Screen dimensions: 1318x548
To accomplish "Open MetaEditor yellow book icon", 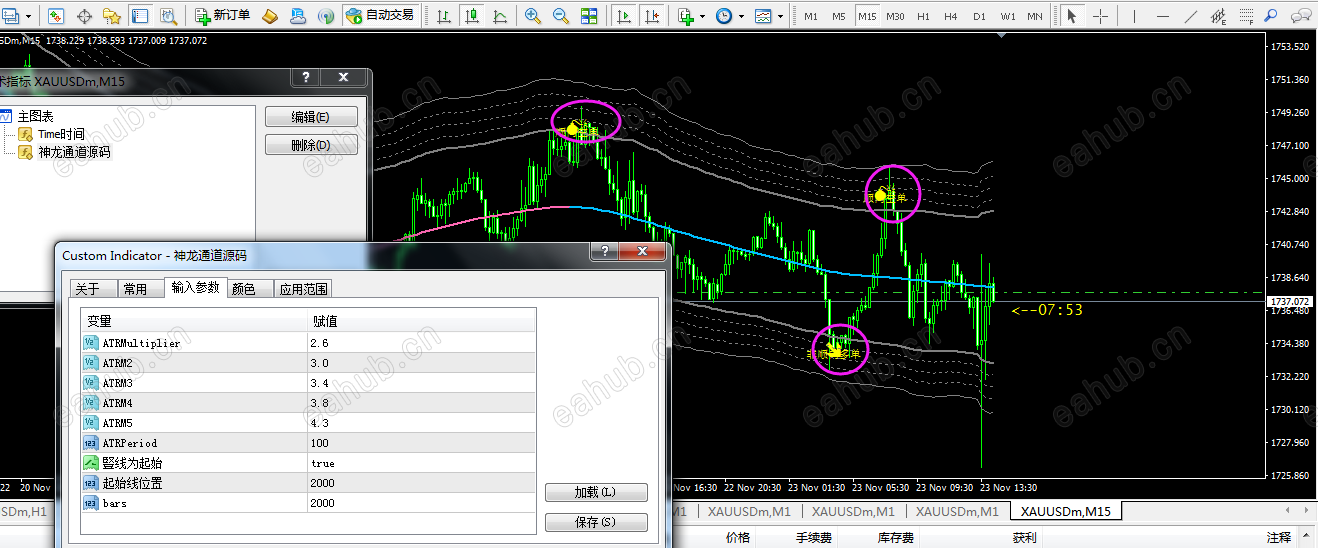I will [x=270, y=16].
